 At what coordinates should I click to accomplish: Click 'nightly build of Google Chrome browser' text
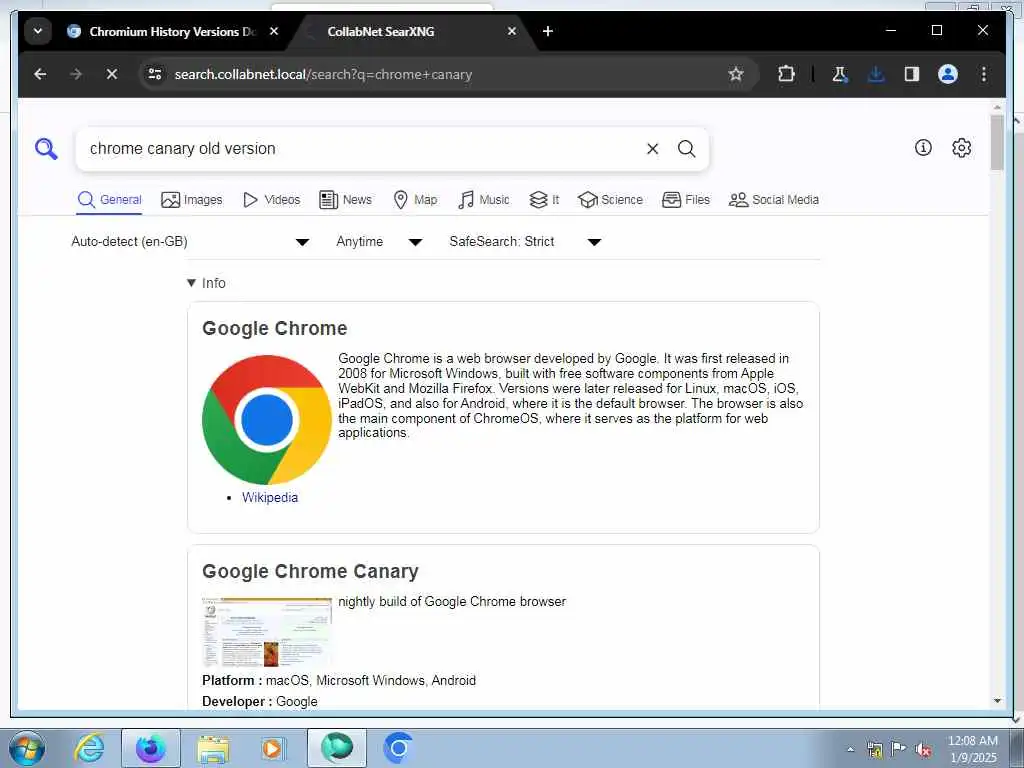tap(452, 601)
